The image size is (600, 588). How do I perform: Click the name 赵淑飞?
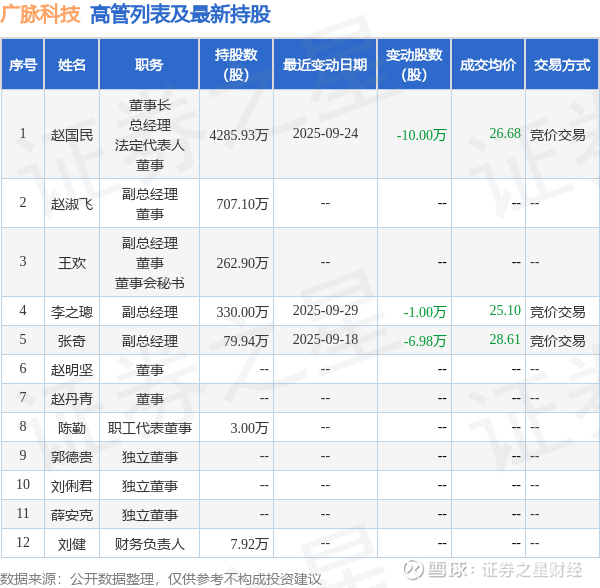click(x=72, y=204)
